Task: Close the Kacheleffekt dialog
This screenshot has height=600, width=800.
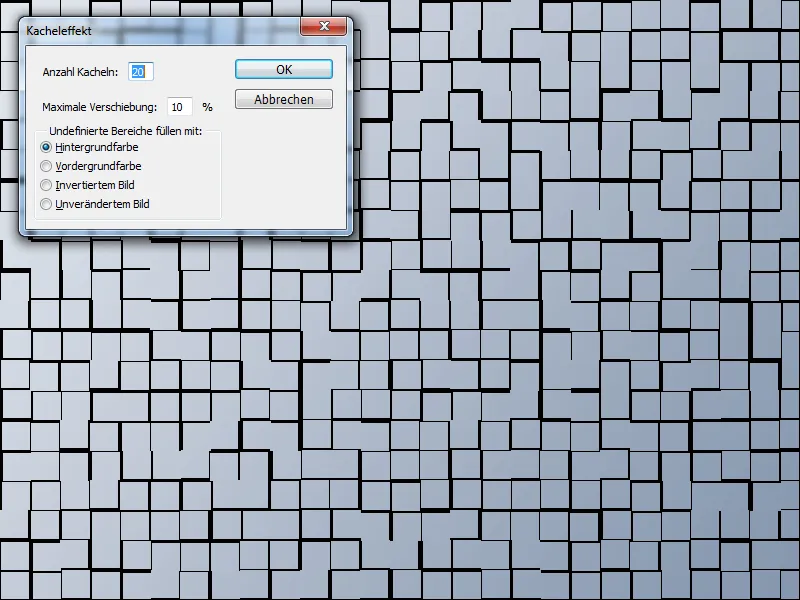Action: [x=324, y=26]
